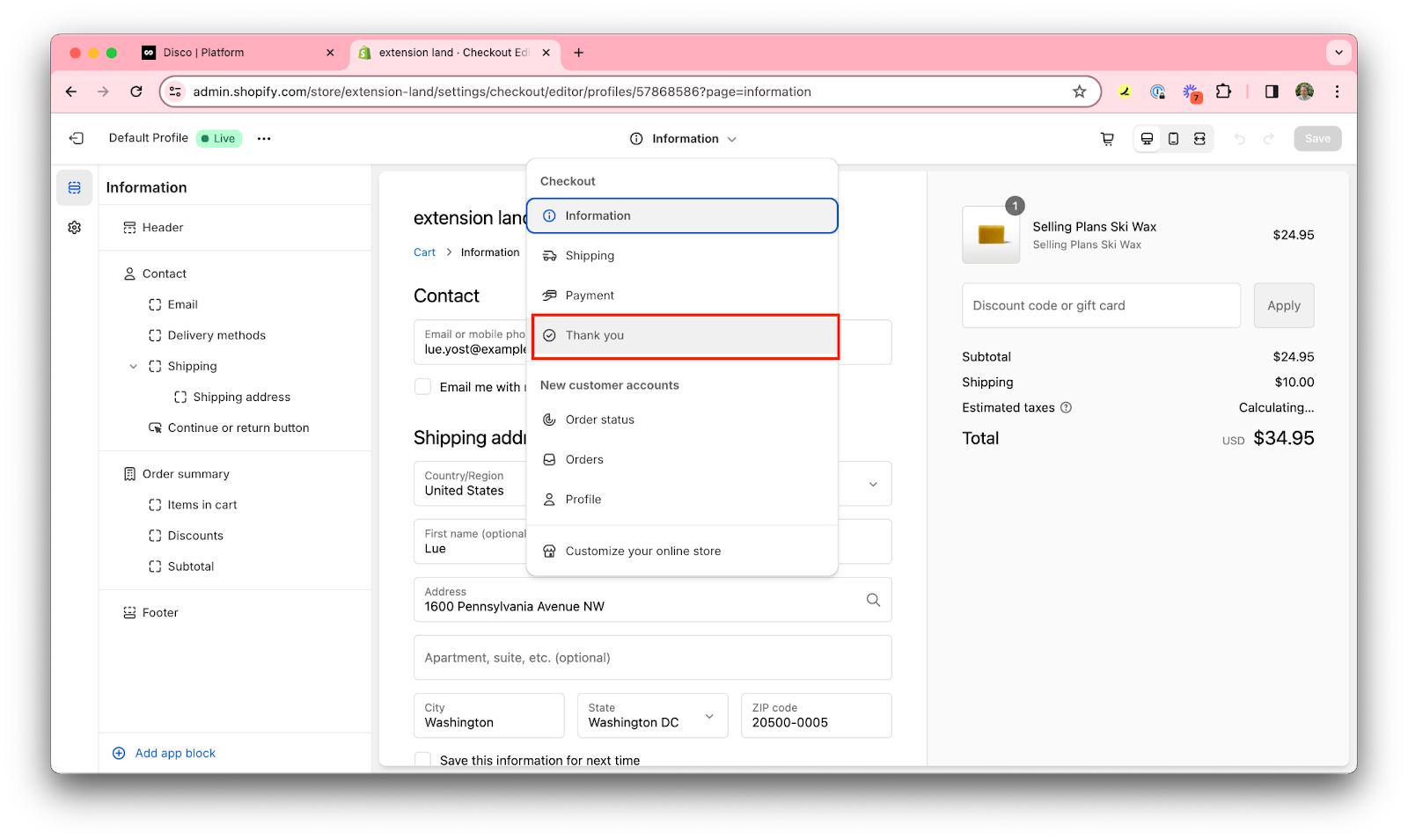Select Information in the Checkout menu

point(682,215)
